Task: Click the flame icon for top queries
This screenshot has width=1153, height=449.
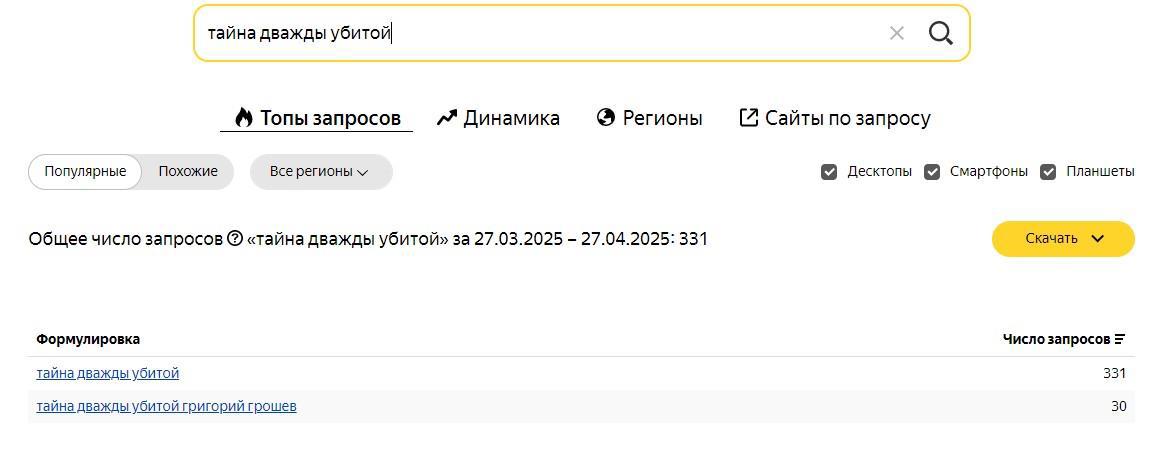Action: 244,118
